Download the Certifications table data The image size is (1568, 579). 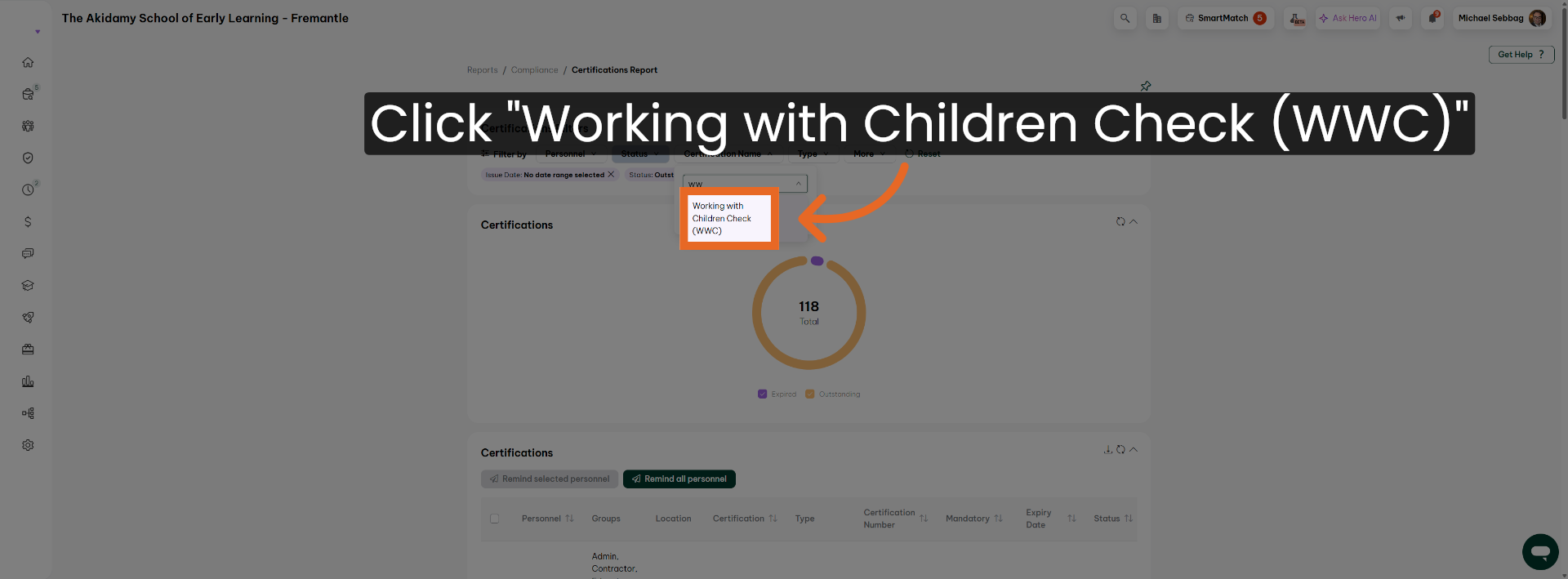coord(1108,449)
